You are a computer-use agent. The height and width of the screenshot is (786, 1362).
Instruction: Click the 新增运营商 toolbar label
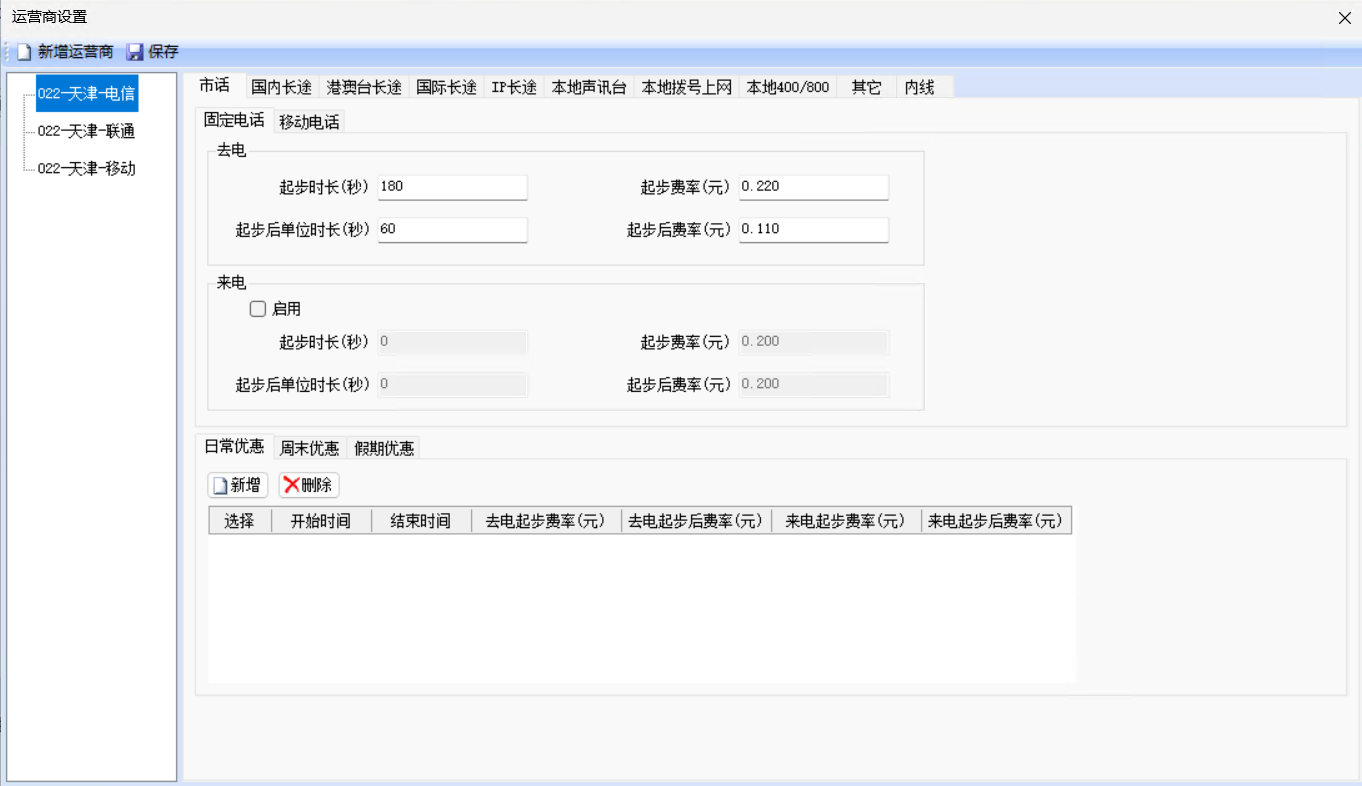click(76, 52)
